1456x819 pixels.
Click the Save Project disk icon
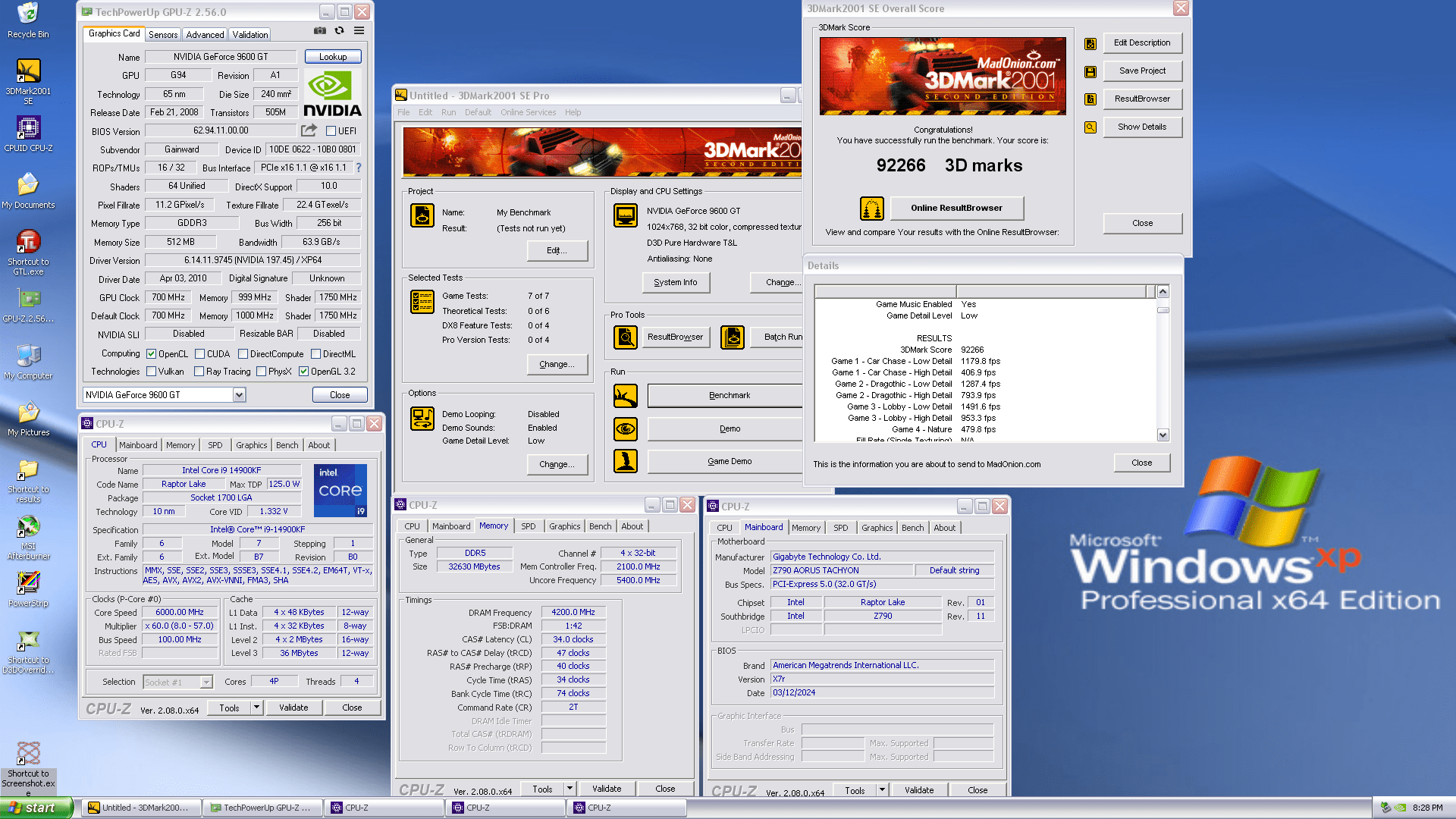(x=1090, y=71)
